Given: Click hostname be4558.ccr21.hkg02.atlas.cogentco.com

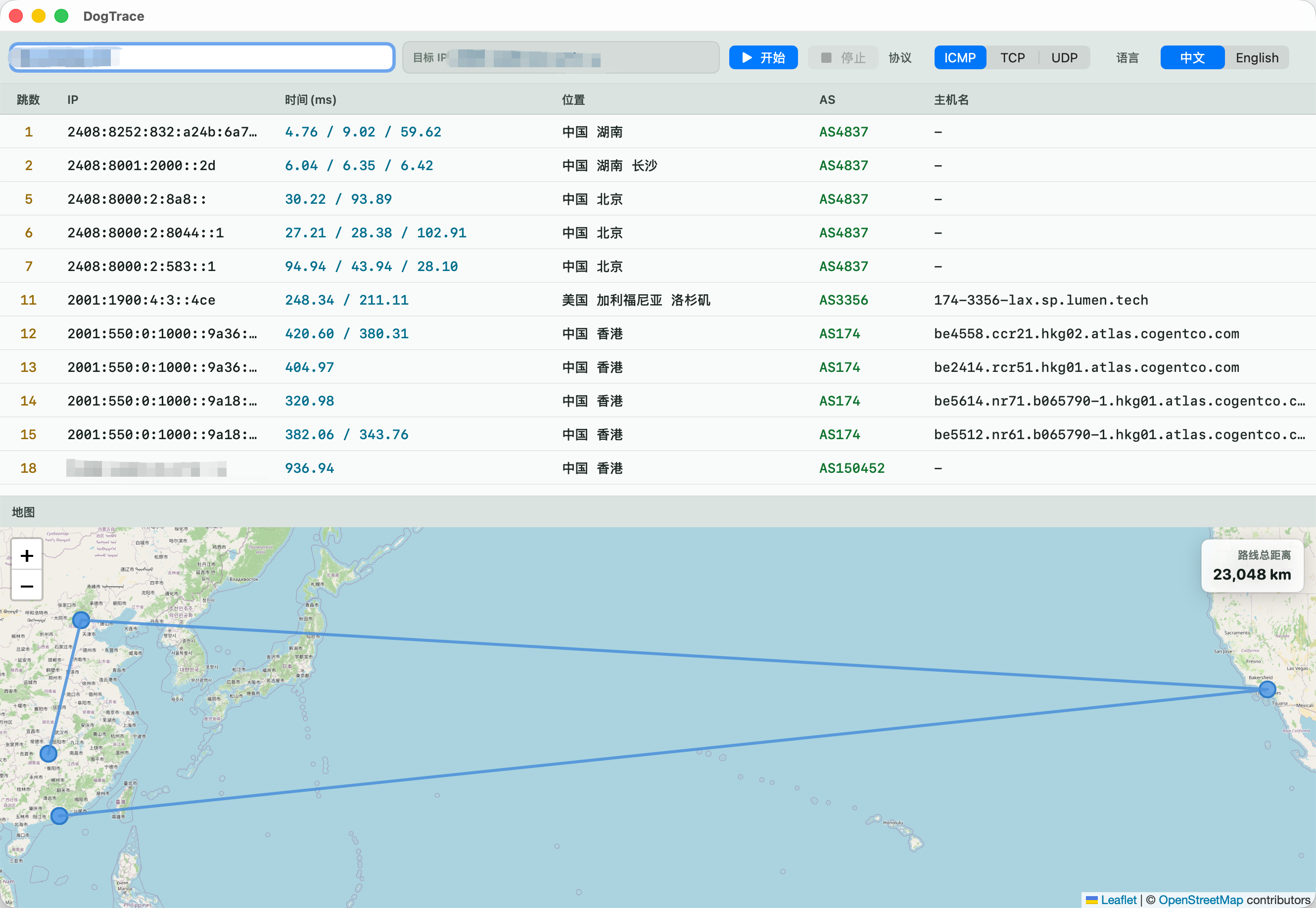Looking at the screenshot, I should [1087, 333].
